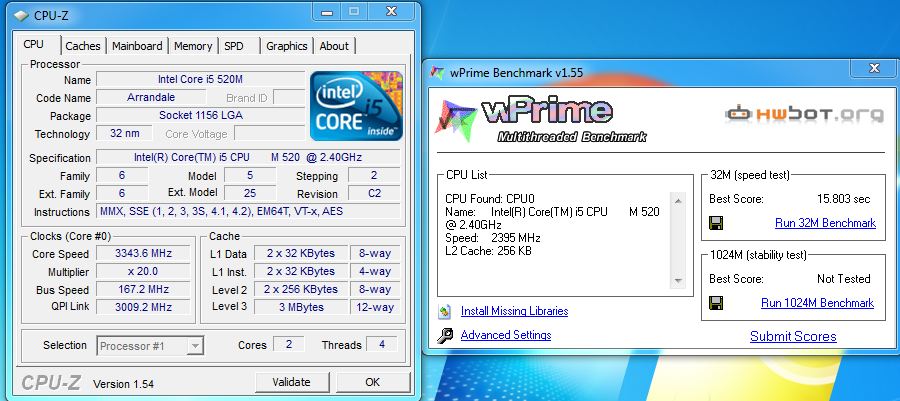Close the wPrime Benchmark window
The width and height of the screenshot is (900, 401).
pyautogui.click(x=874, y=69)
